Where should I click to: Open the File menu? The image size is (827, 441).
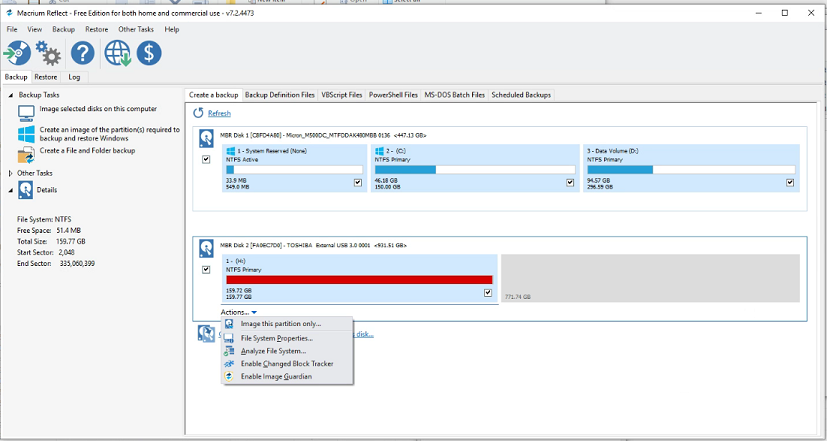12,30
